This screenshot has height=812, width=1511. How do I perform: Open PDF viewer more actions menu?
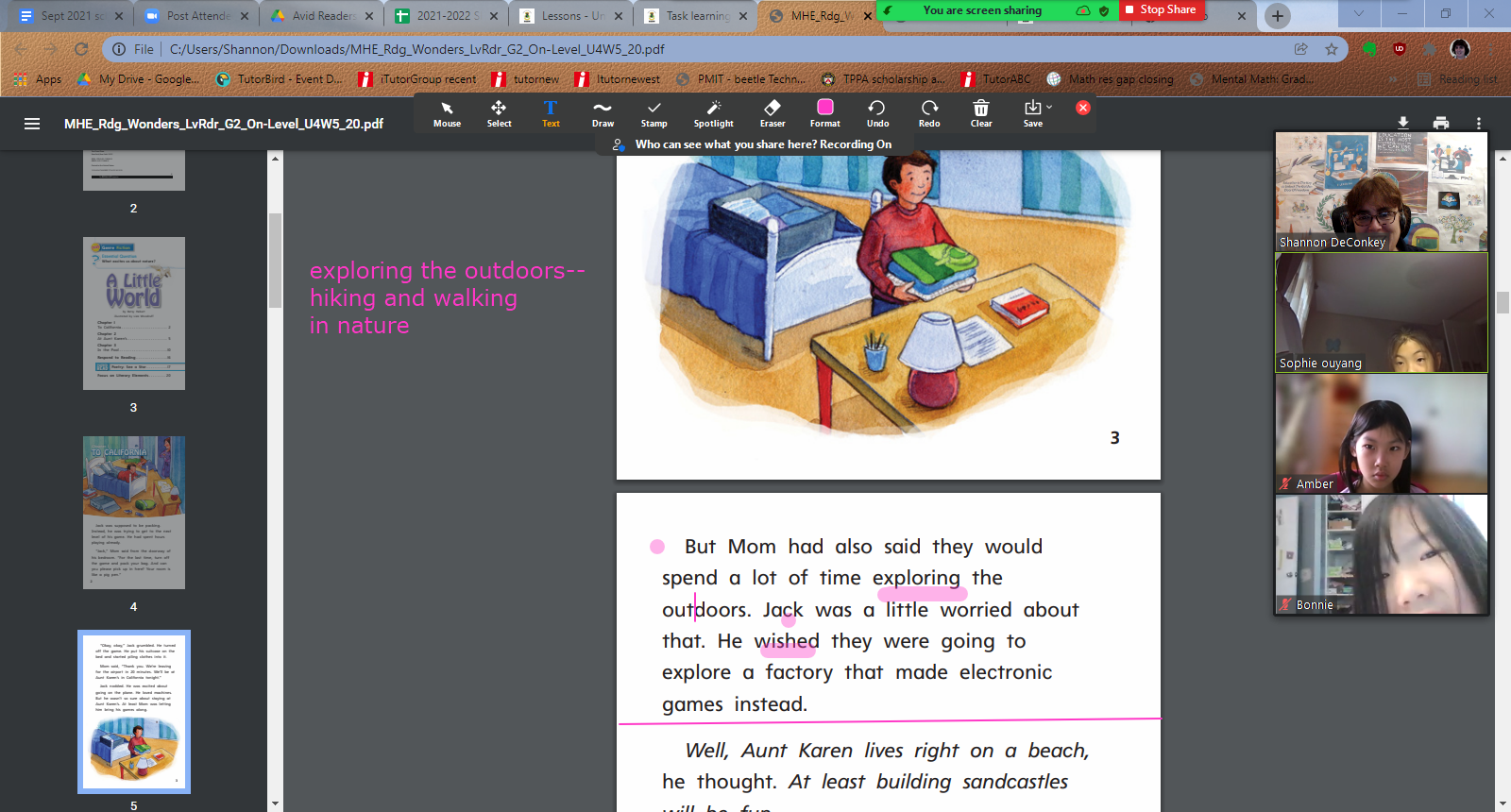(x=1479, y=123)
